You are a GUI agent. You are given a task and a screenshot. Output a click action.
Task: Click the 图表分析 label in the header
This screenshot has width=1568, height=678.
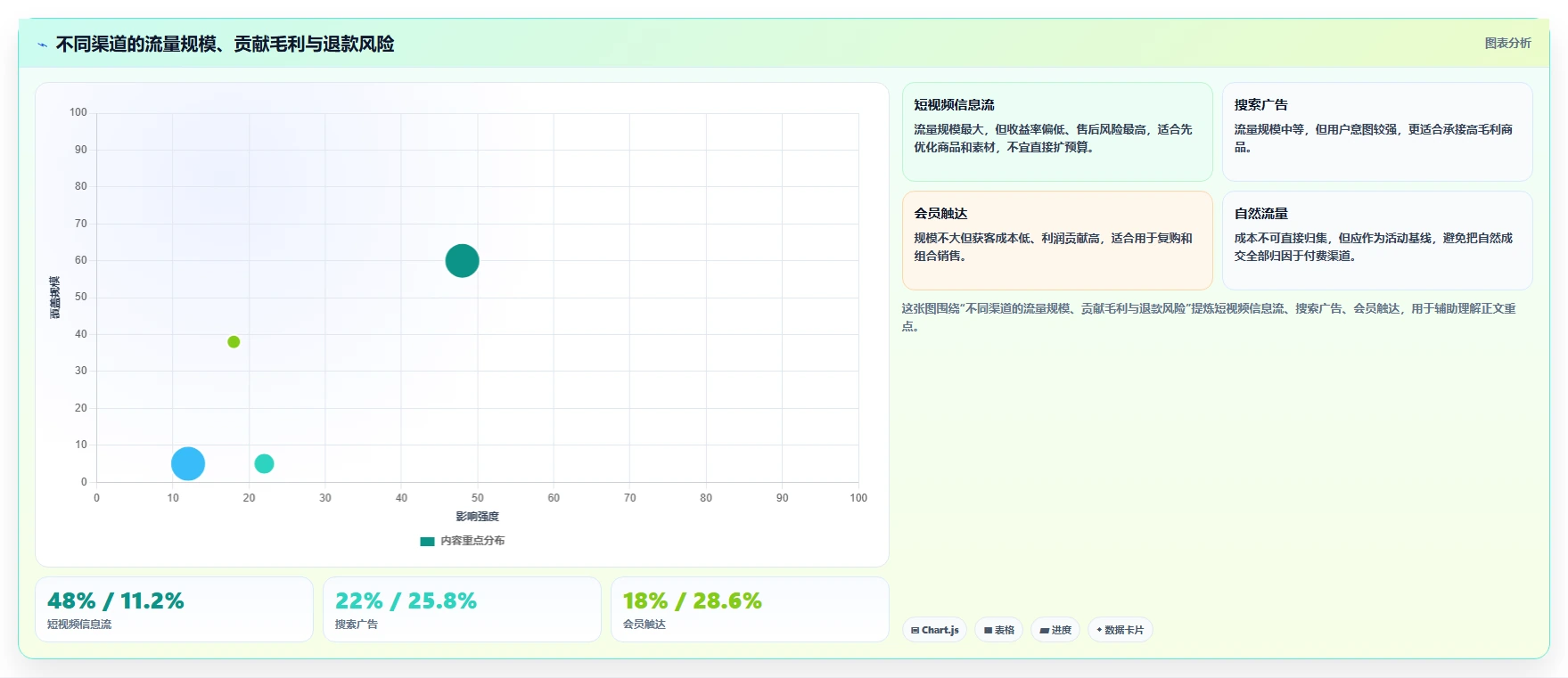tap(1507, 43)
